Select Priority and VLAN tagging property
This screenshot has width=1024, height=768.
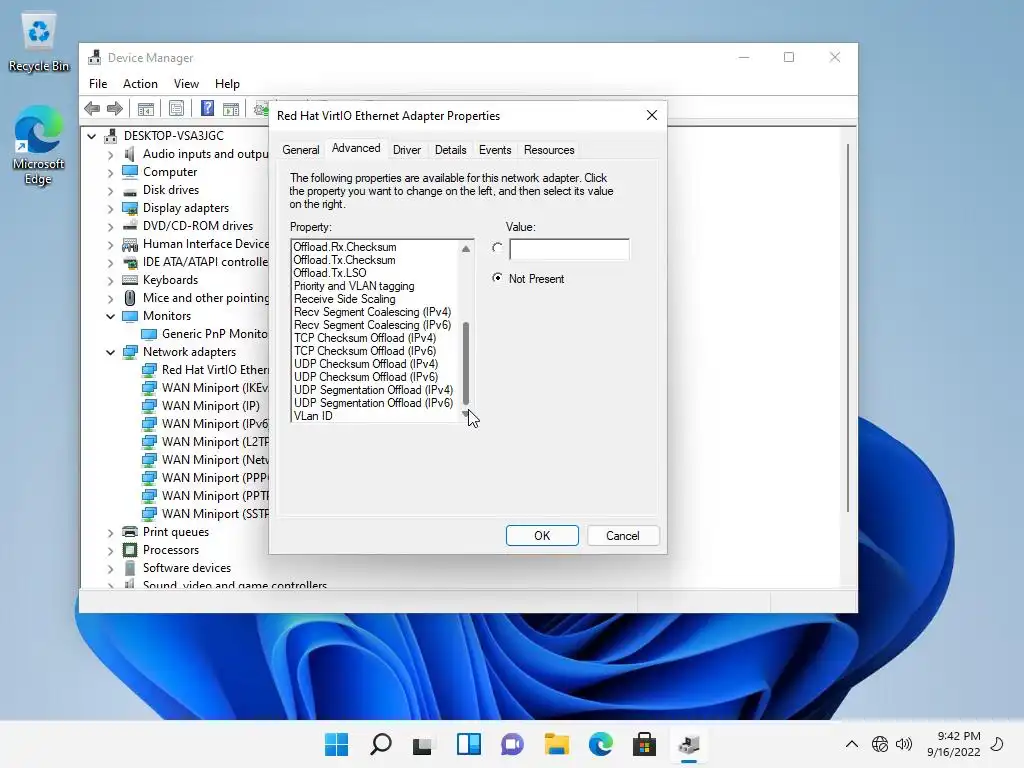[x=354, y=286]
